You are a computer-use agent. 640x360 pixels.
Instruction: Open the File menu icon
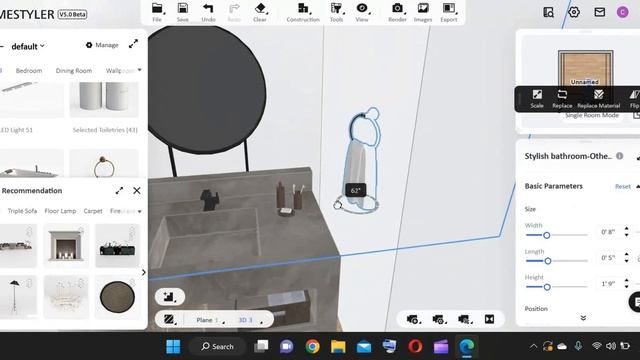point(157,8)
